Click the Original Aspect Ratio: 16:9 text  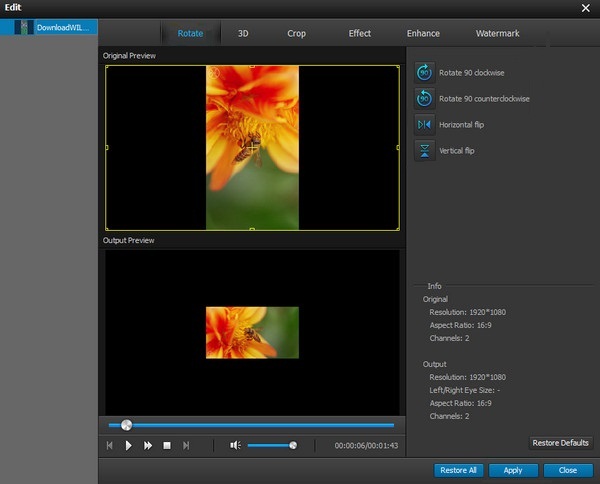(x=460, y=325)
